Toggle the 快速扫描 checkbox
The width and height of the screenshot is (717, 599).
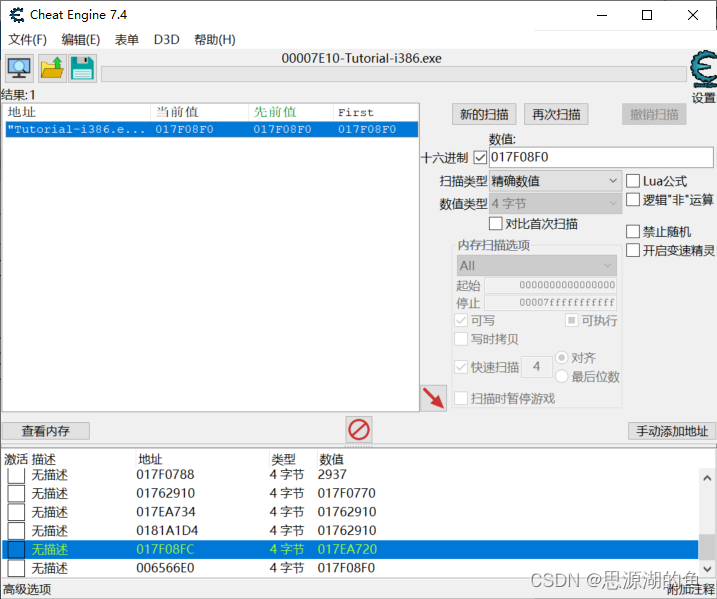point(461,367)
